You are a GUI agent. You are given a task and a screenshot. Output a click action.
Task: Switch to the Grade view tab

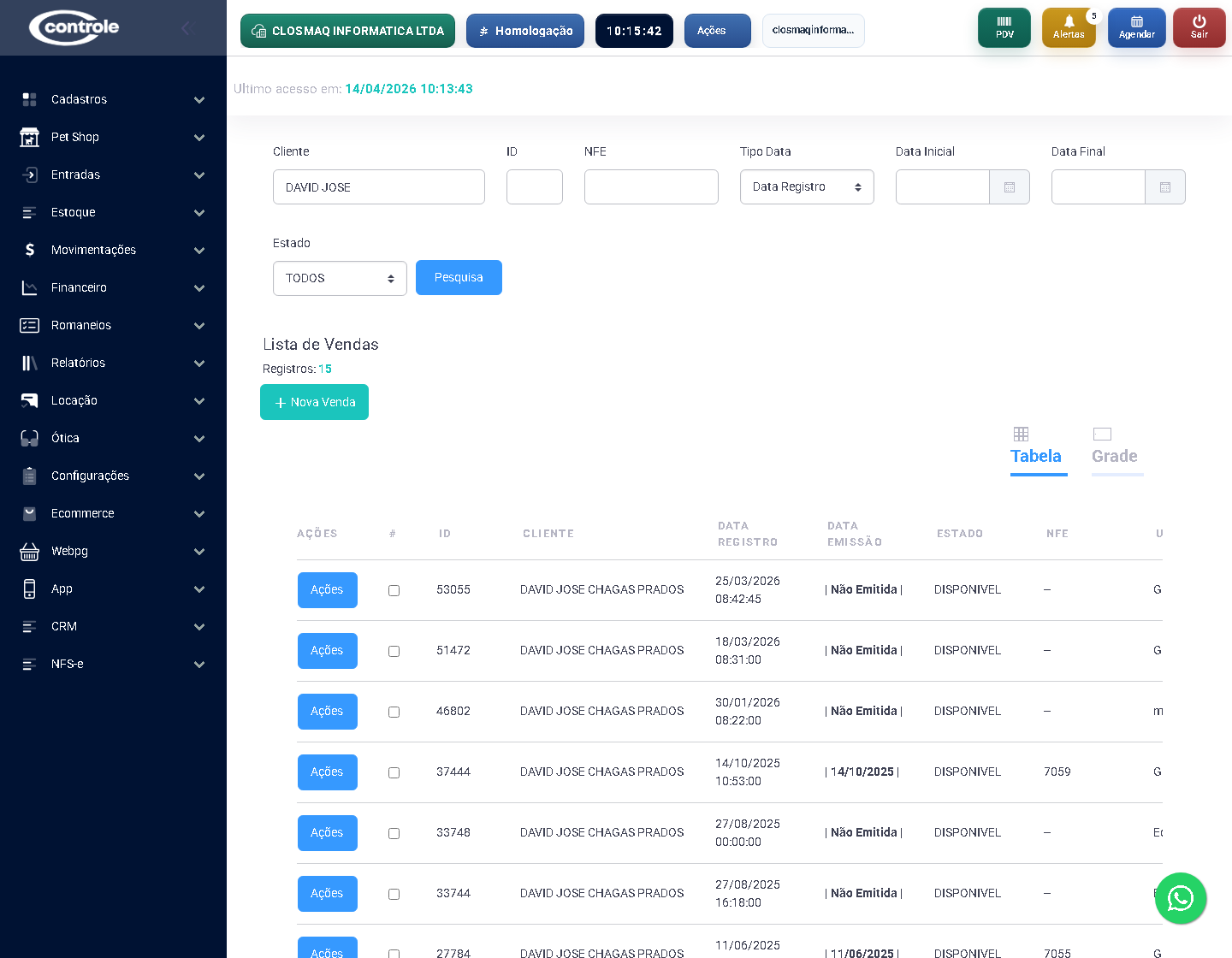point(1114,447)
